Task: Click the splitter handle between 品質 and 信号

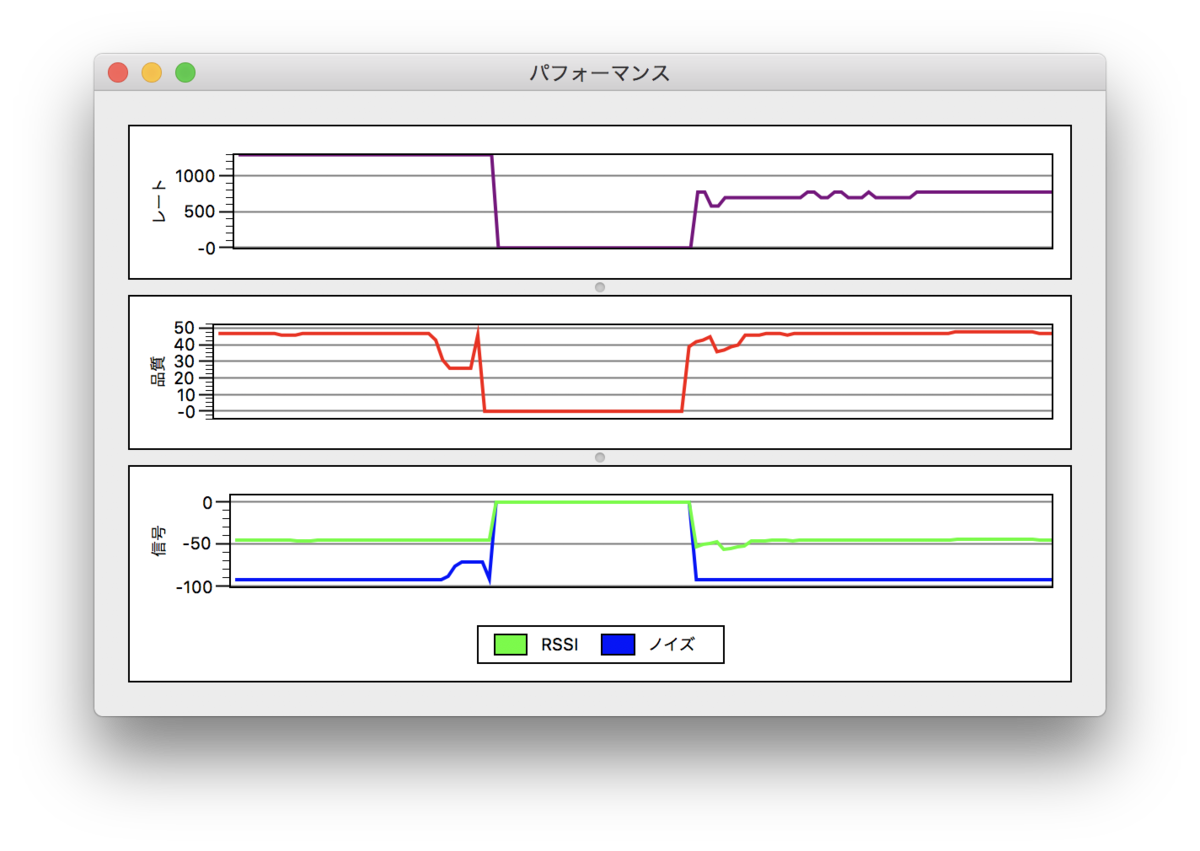Action: click(600, 457)
